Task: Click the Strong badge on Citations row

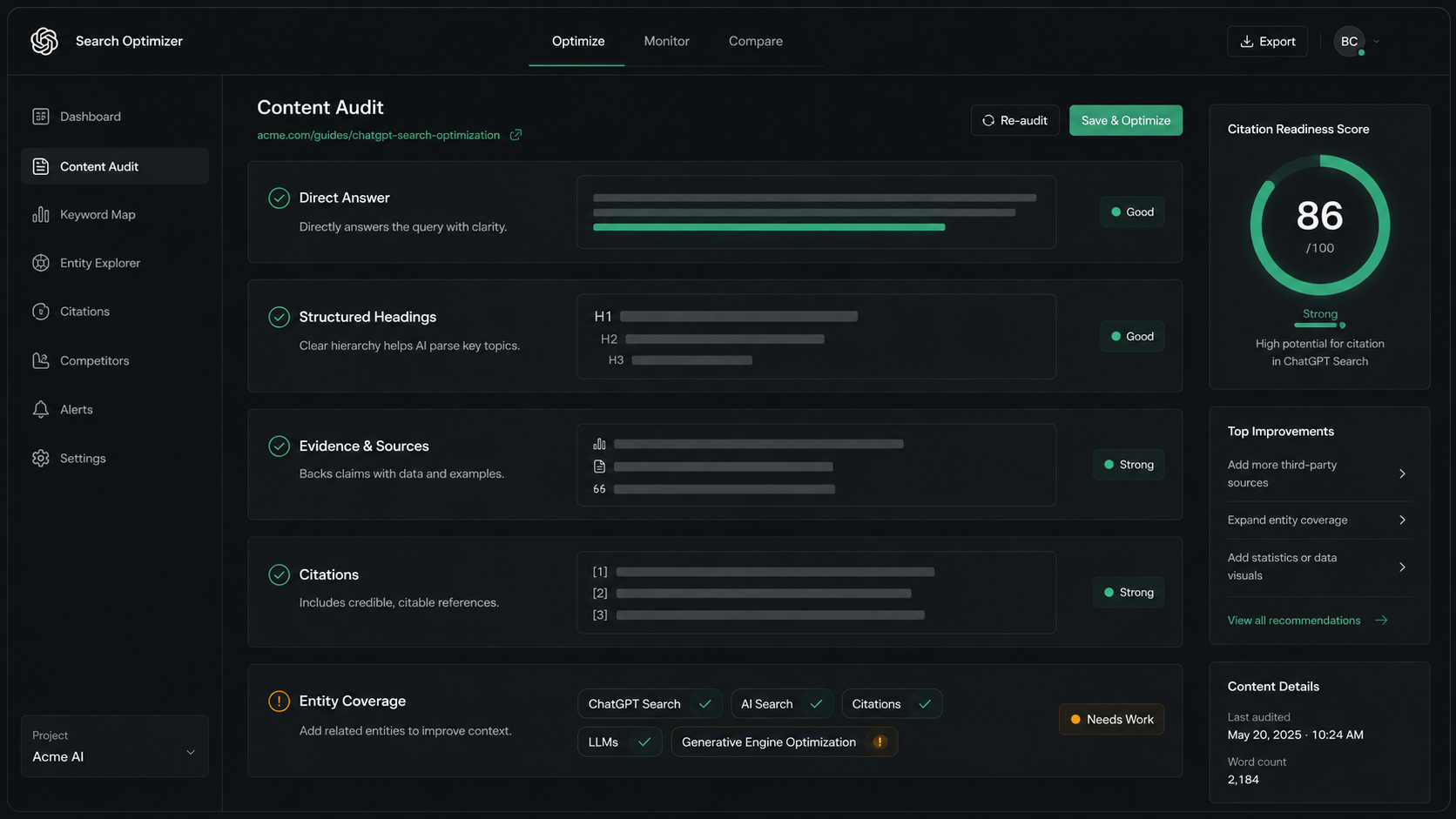Action: pyautogui.click(x=1129, y=593)
